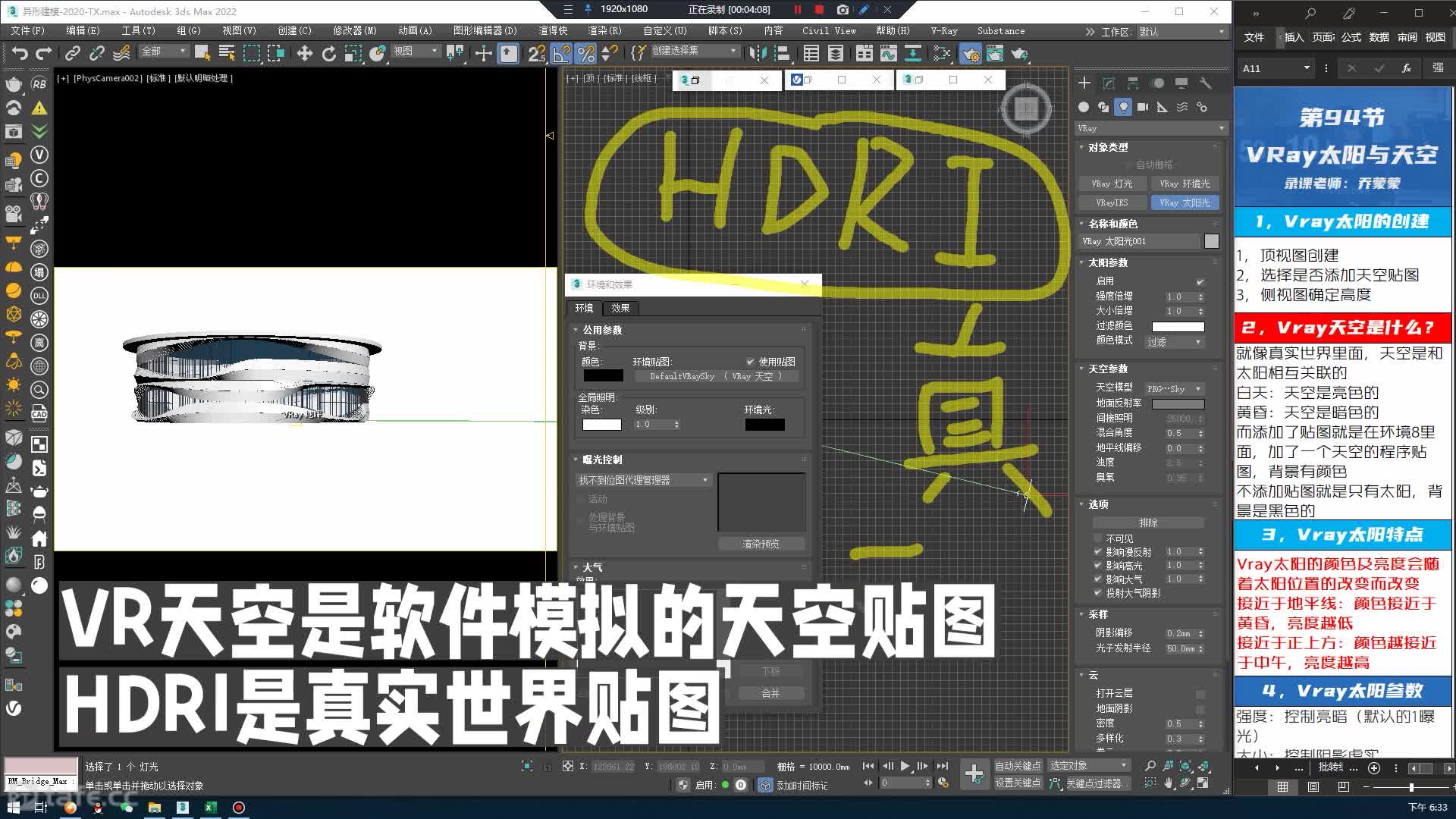Viewport: 1456px width, 819px height.
Task: Click the ViewCube in top viewport
Action: coord(1026,108)
